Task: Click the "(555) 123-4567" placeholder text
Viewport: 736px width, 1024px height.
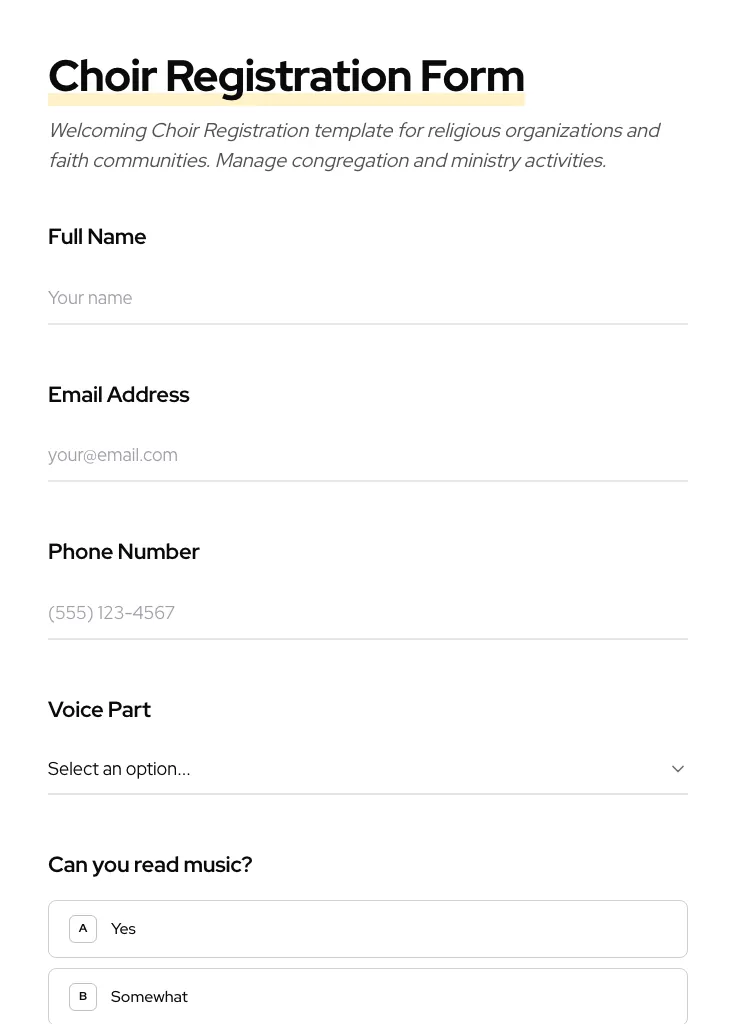Action: coord(111,613)
